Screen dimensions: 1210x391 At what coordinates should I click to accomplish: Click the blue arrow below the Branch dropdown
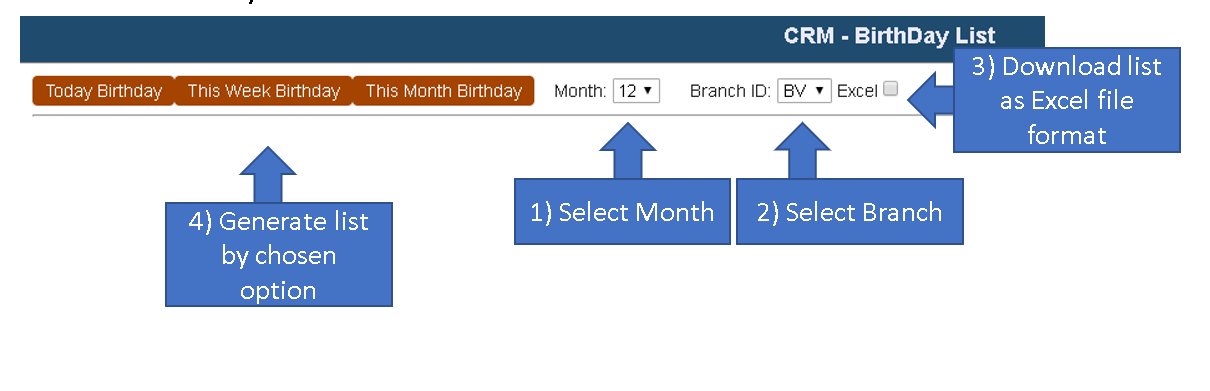coord(802,150)
